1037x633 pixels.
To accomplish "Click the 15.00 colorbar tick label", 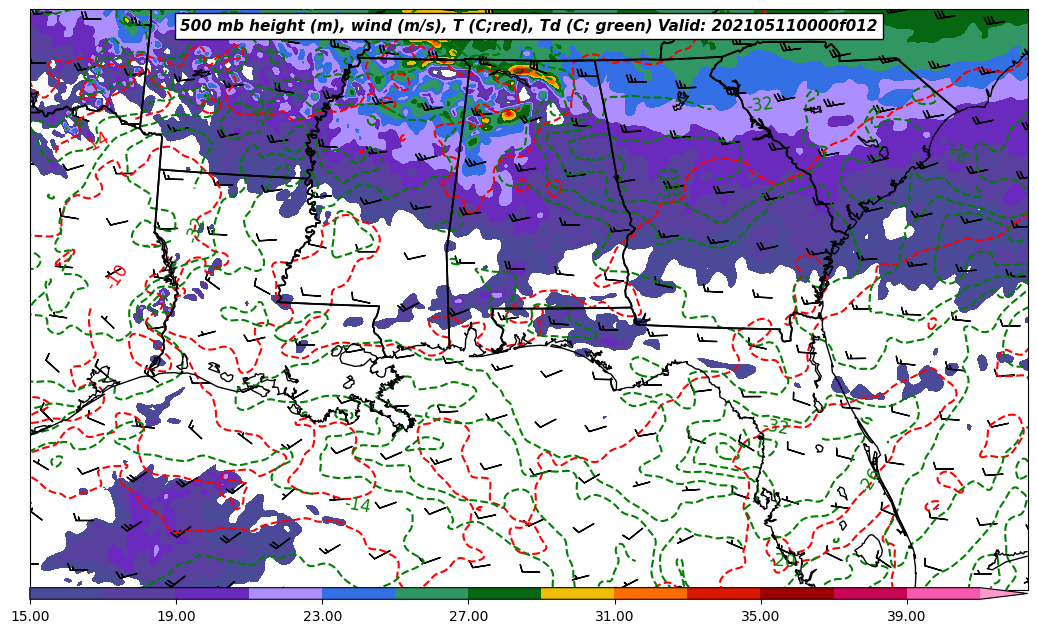I will coord(30,616).
